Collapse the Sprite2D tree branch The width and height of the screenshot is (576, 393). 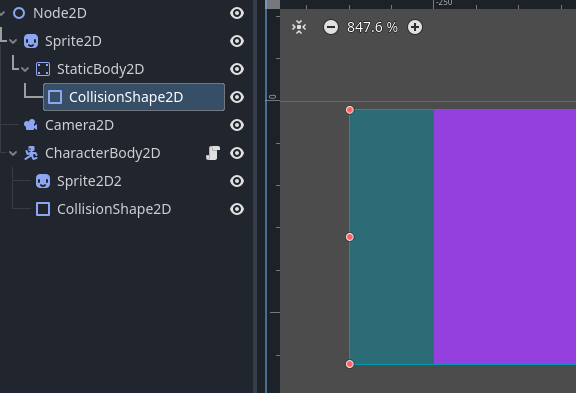coord(13,41)
